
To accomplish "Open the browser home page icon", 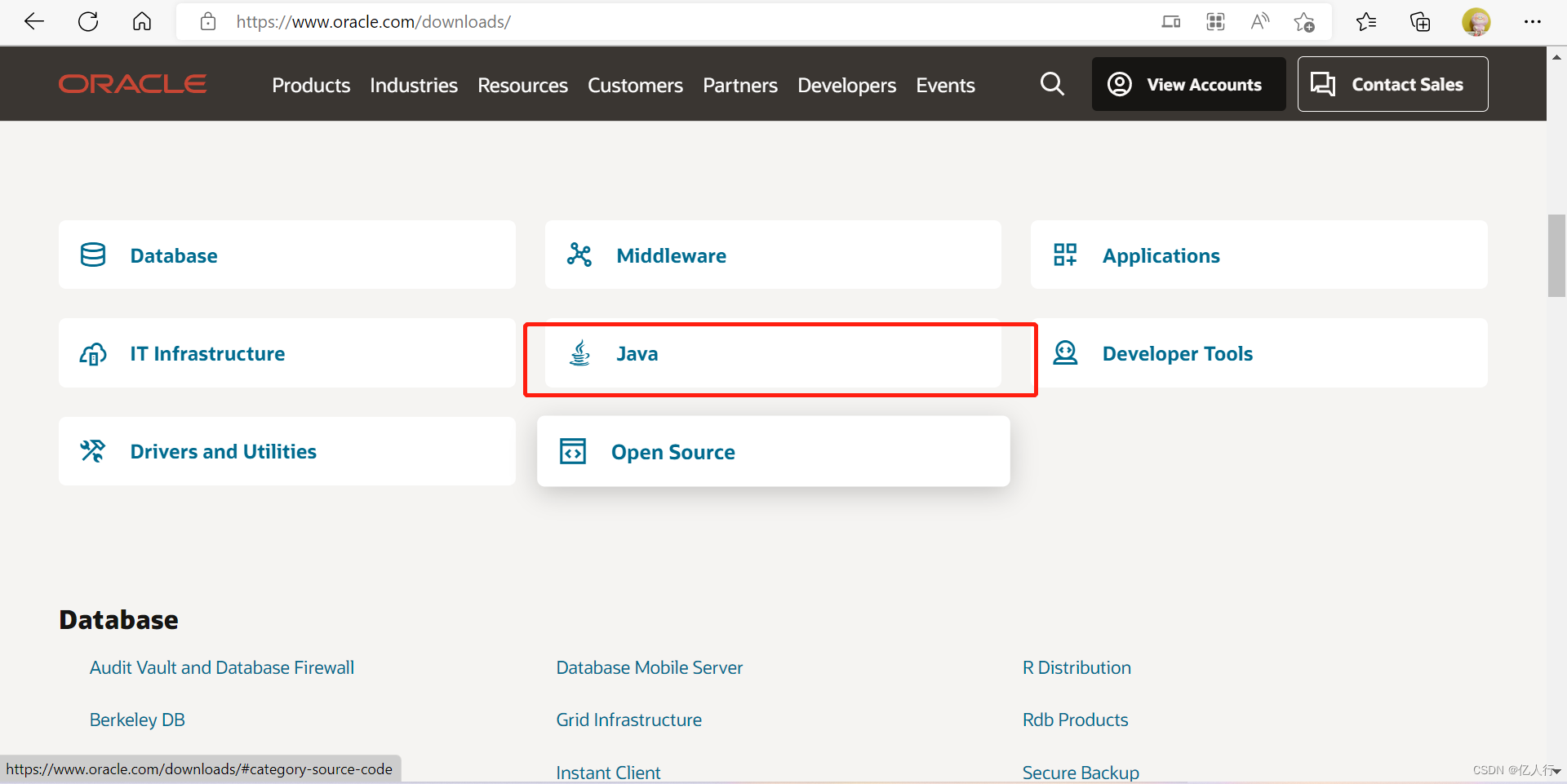I will click(x=142, y=22).
